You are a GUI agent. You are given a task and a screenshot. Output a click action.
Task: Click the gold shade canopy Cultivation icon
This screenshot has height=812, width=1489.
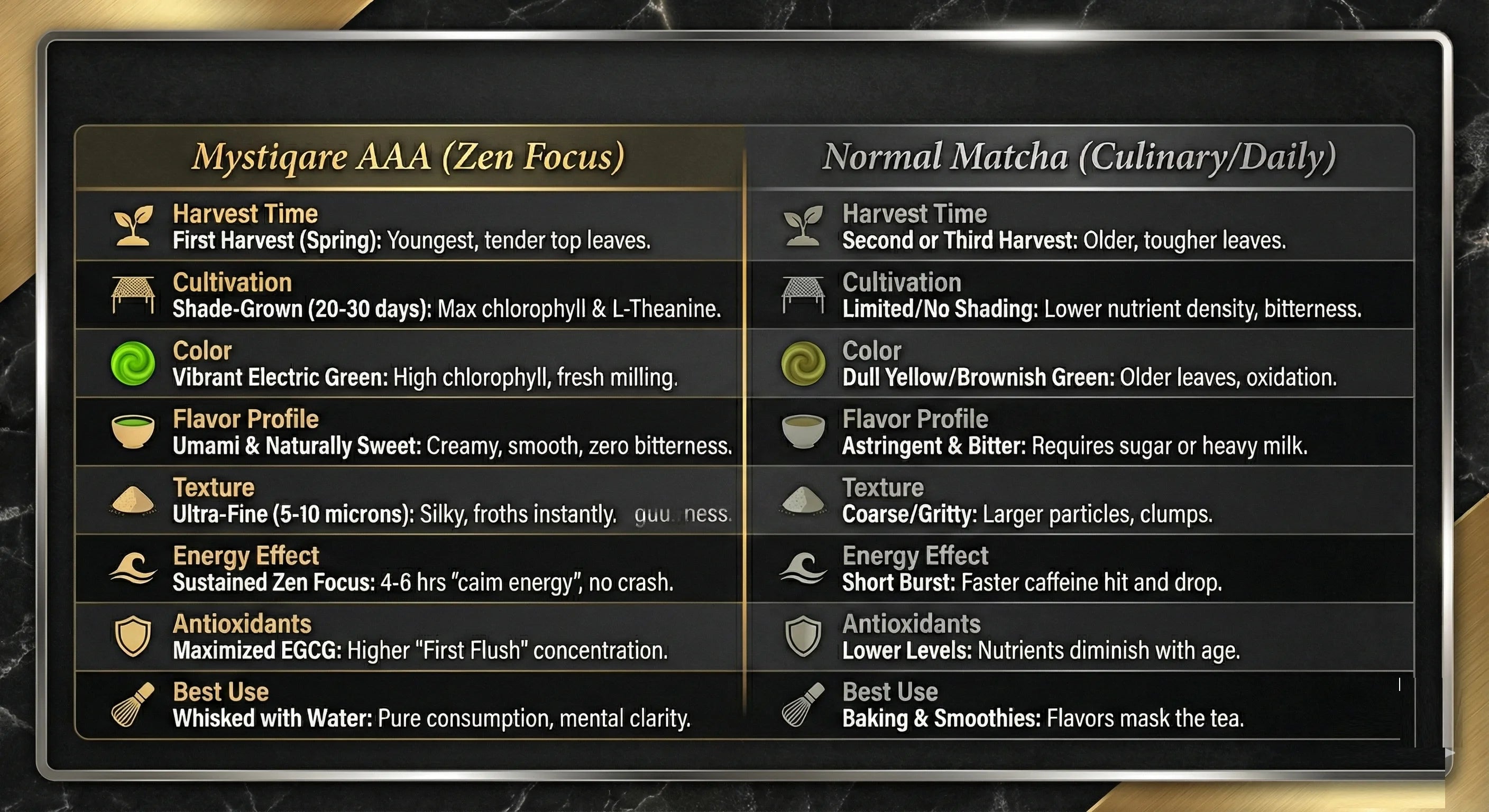[x=134, y=294]
